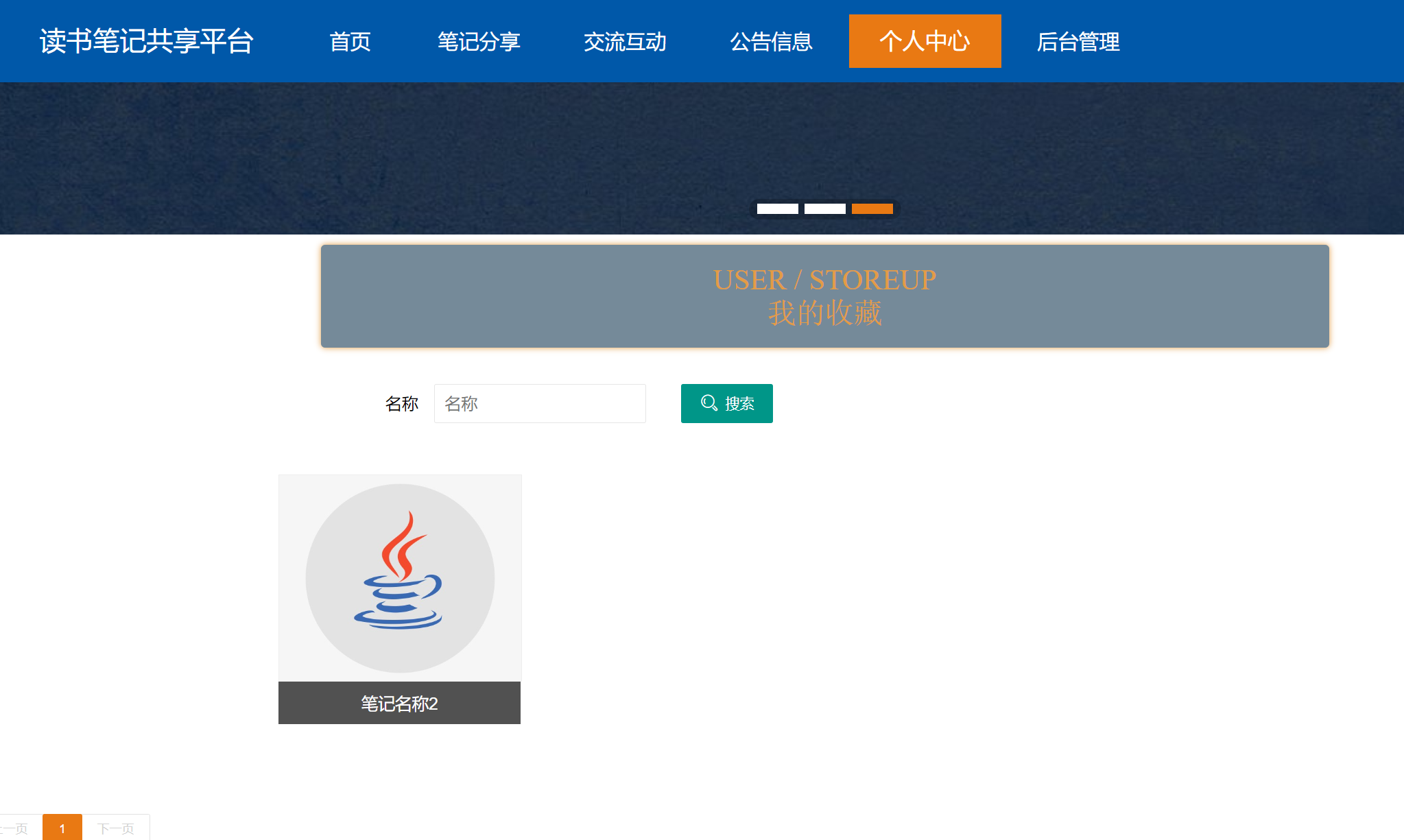Screen dimensions: 1404x840
Task: Click the USER / STOREUP header text
Action: pos(825,279)
